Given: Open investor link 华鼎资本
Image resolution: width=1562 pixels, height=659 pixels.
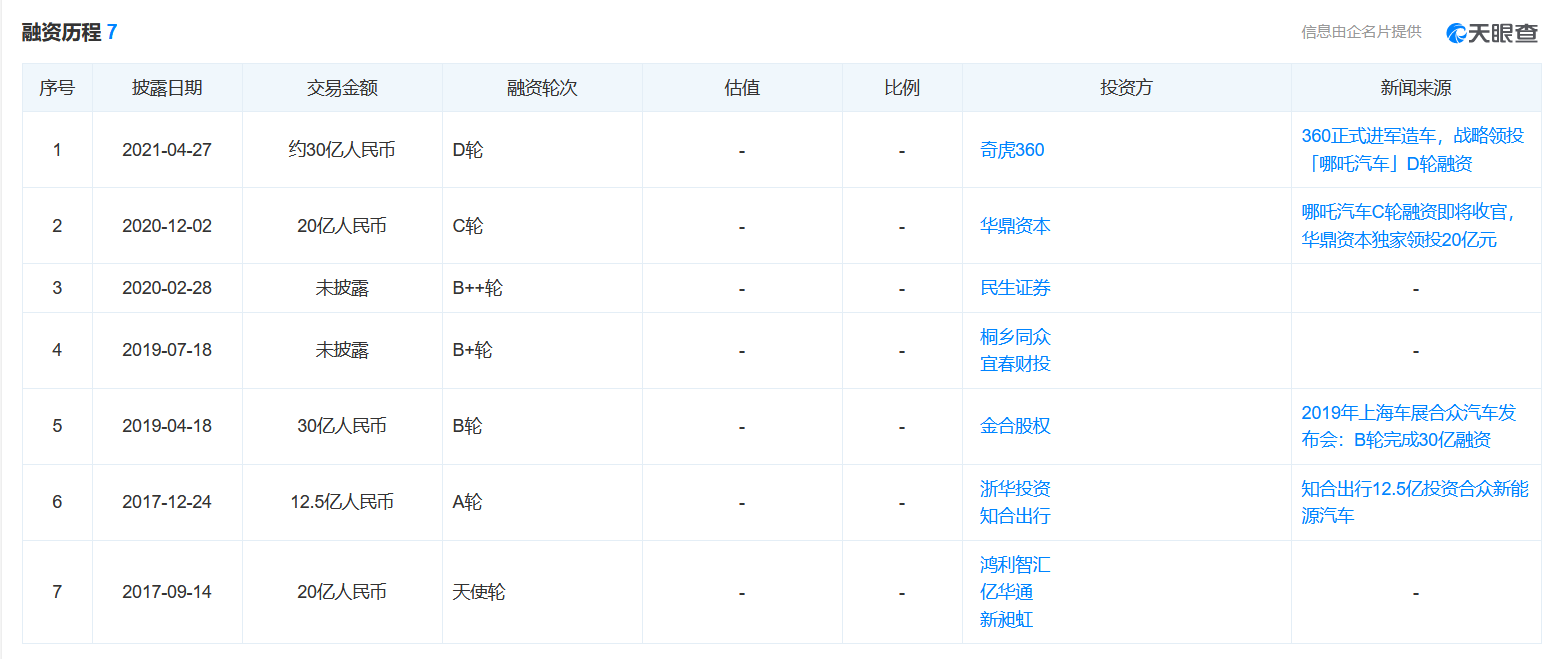Looking at the screenshot, I should [1015, 226].
